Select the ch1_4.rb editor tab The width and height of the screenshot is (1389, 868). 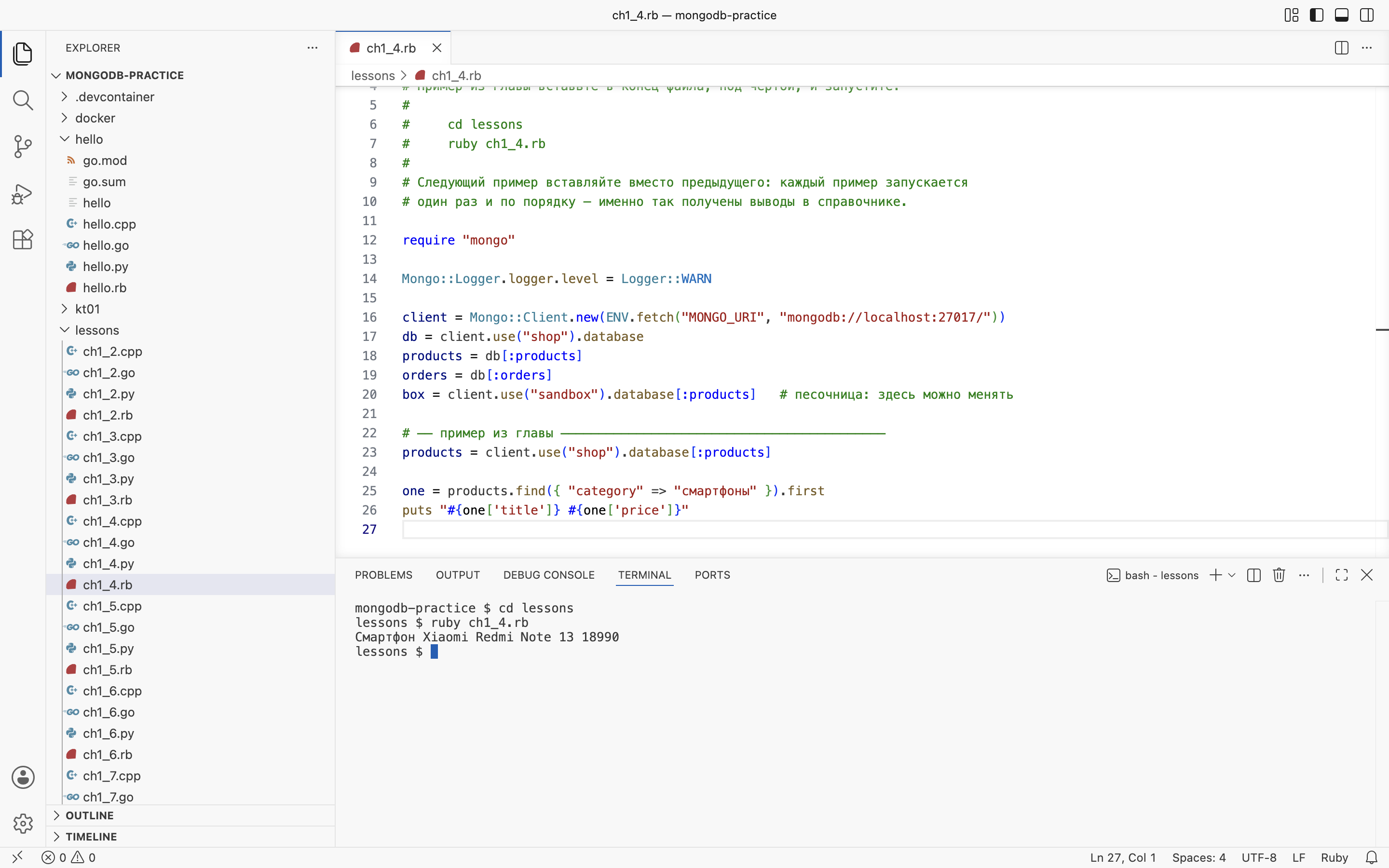coord(393,48)
